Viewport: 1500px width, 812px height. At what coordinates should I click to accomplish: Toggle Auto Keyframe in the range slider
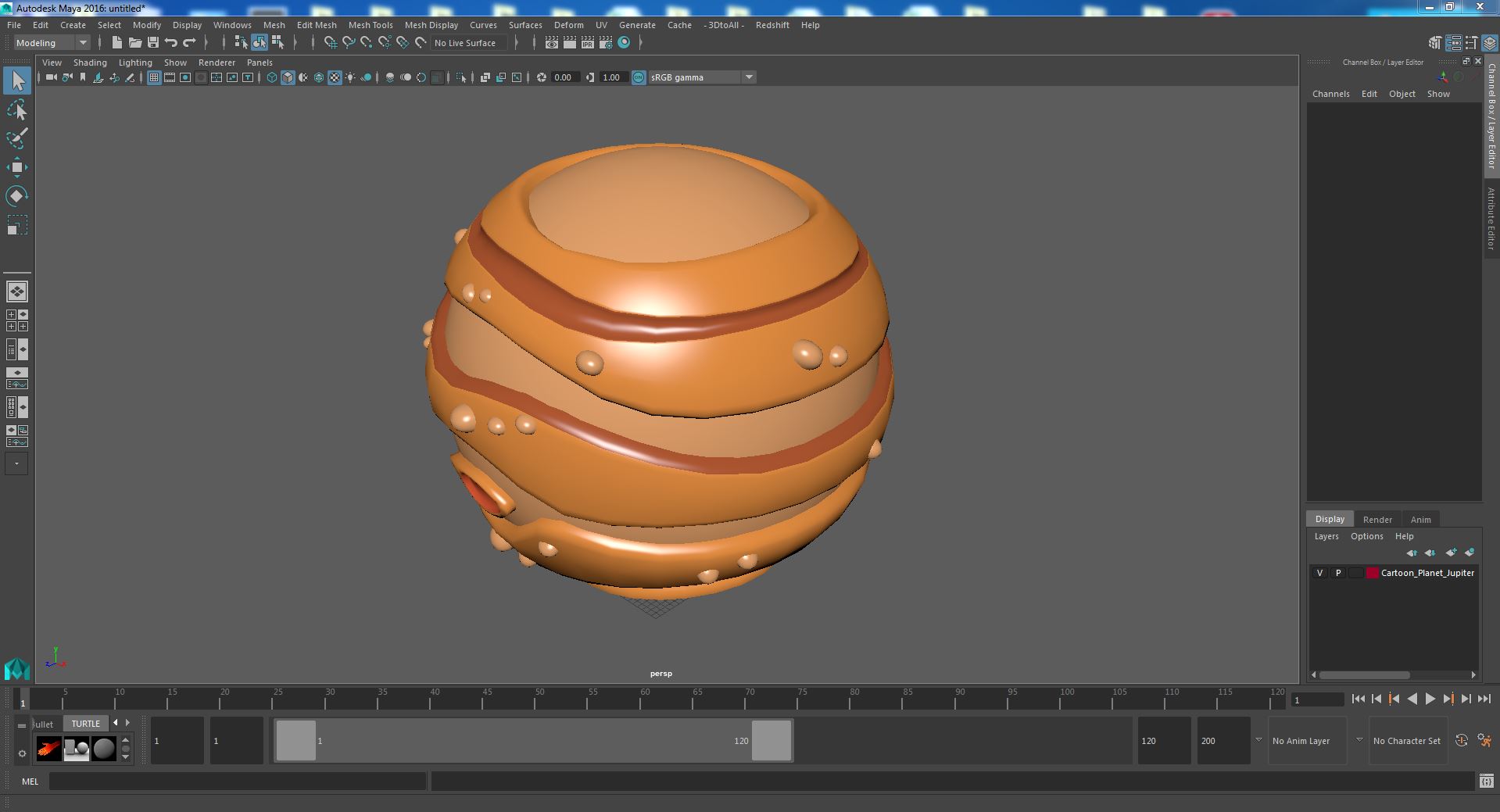1461,741
